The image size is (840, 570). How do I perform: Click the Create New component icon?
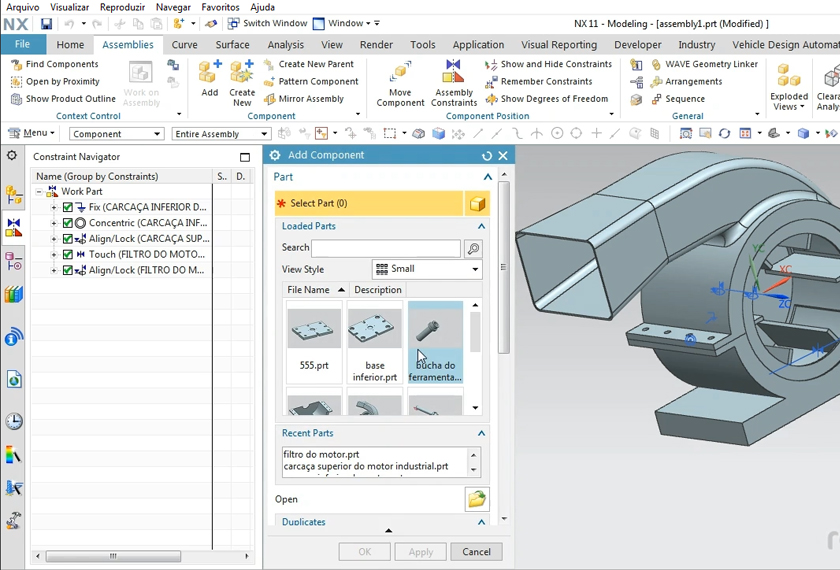click(242, 74)
